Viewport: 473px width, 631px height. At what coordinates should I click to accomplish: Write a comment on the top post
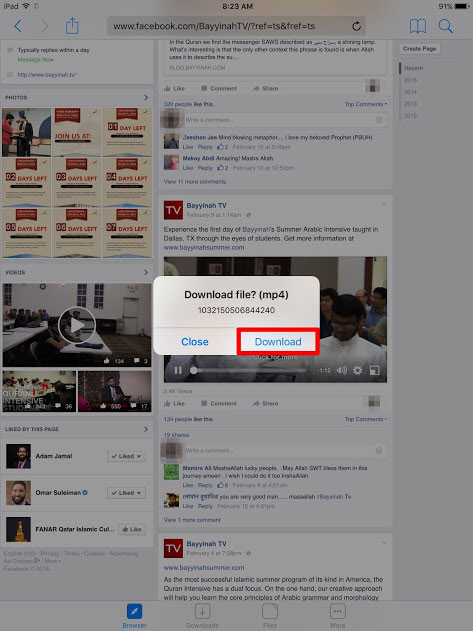coord(284,120)
